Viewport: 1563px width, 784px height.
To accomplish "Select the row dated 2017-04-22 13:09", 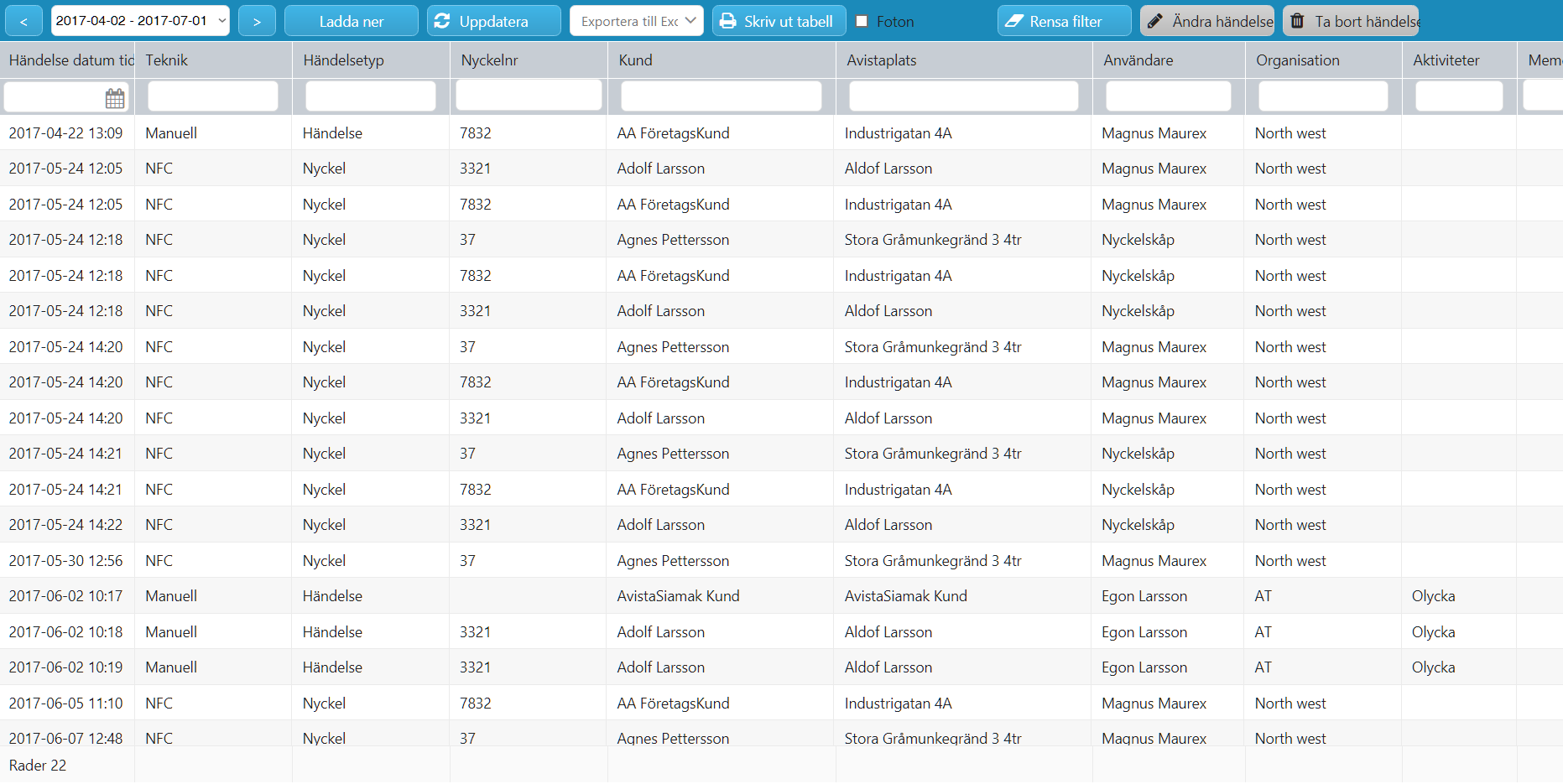I will coord(781,132).
